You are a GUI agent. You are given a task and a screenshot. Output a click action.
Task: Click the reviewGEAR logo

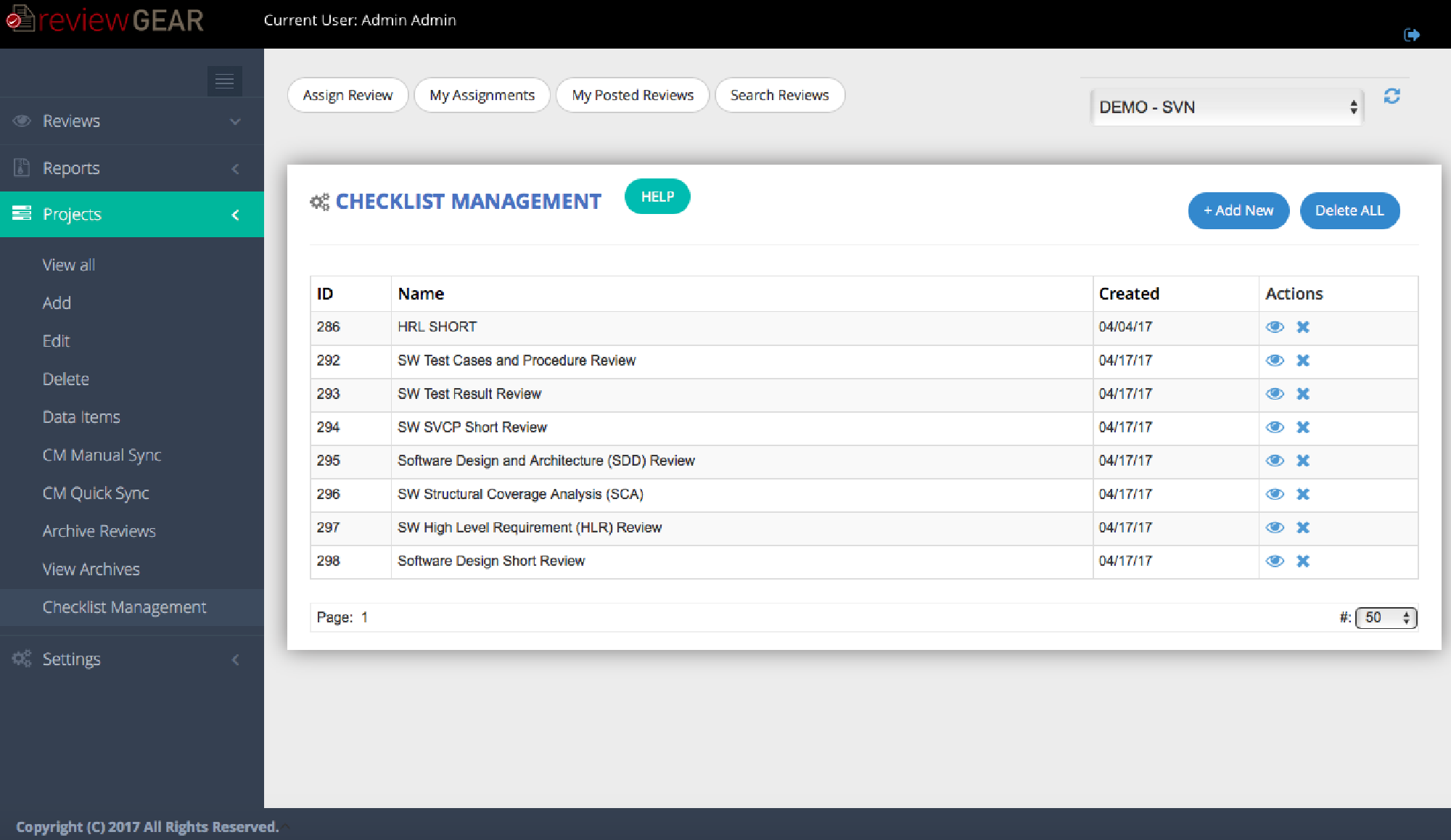105,20
